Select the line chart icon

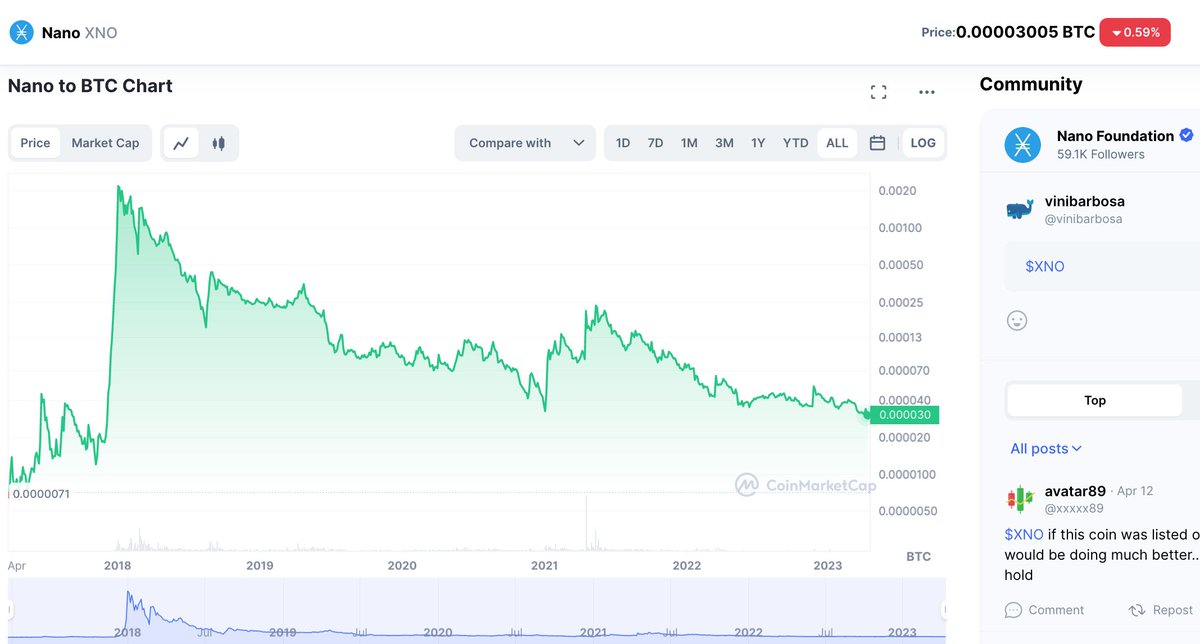click(x=181, y=143)
